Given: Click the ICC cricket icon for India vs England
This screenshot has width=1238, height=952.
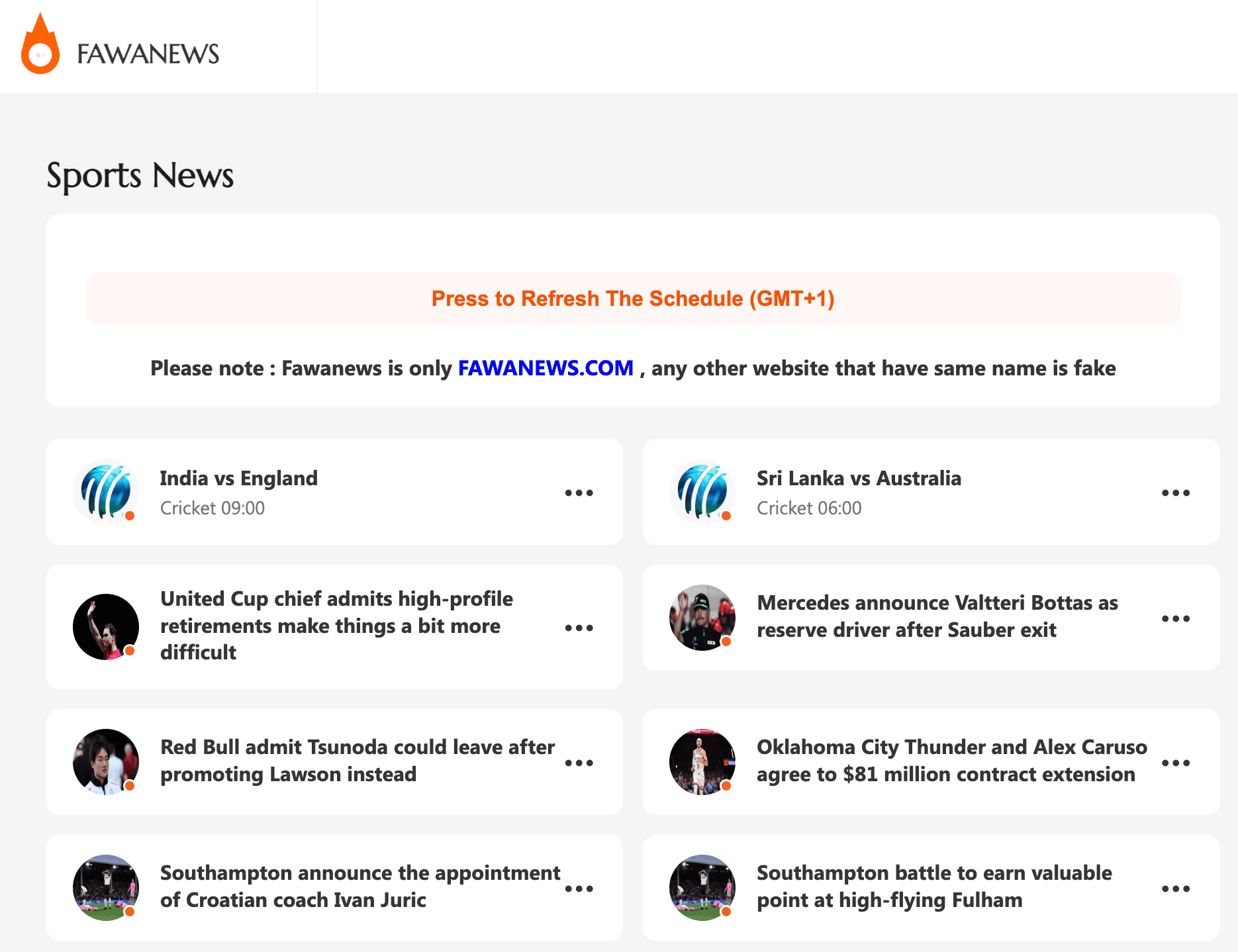Looking at the screenshot, I should 106,492.
